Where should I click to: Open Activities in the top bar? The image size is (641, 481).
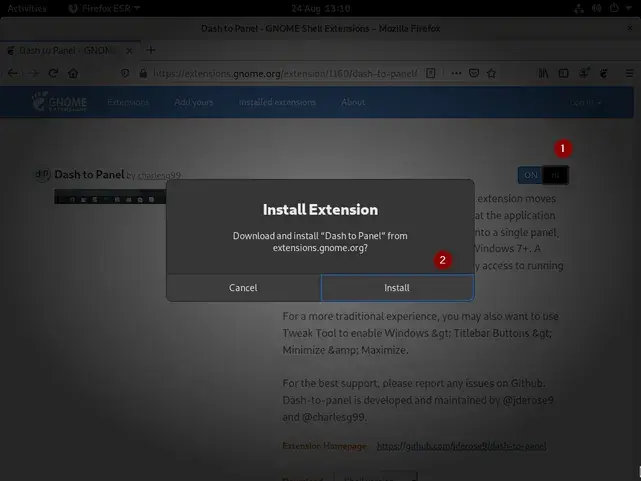pyautogui.click(x=27, y=8)
